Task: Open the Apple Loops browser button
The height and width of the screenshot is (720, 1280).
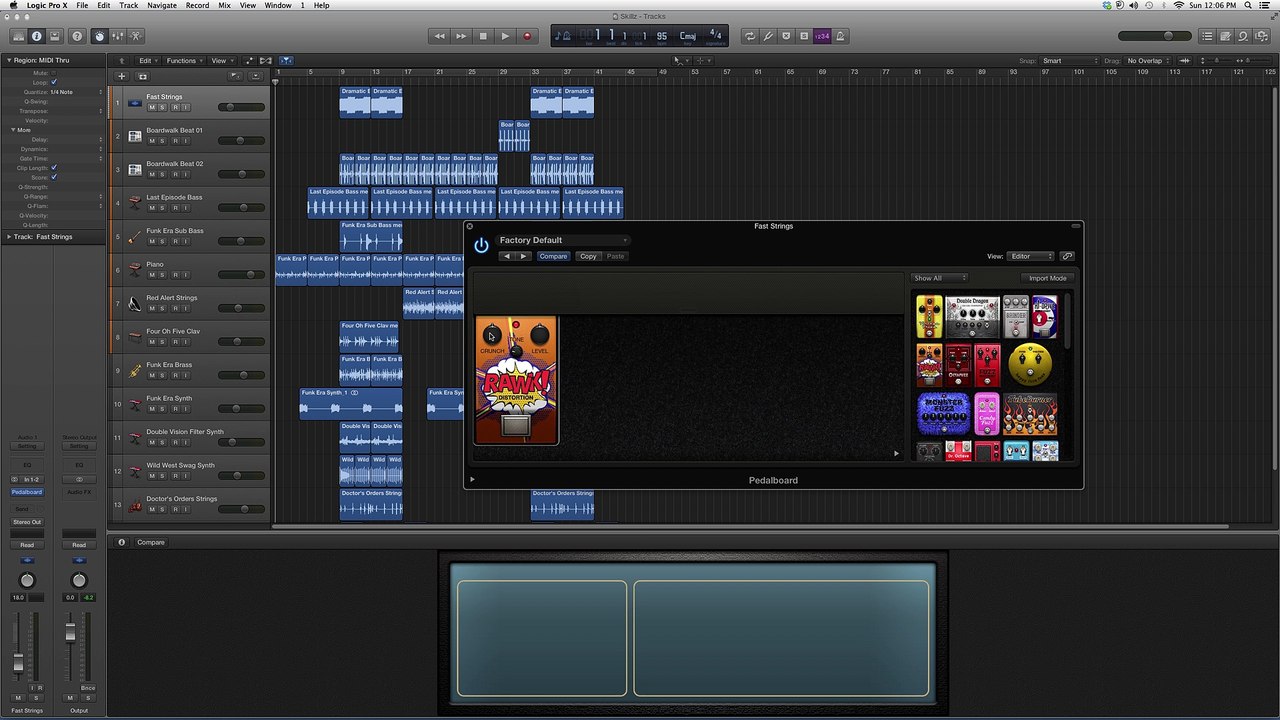Action: coord(1243,36)
